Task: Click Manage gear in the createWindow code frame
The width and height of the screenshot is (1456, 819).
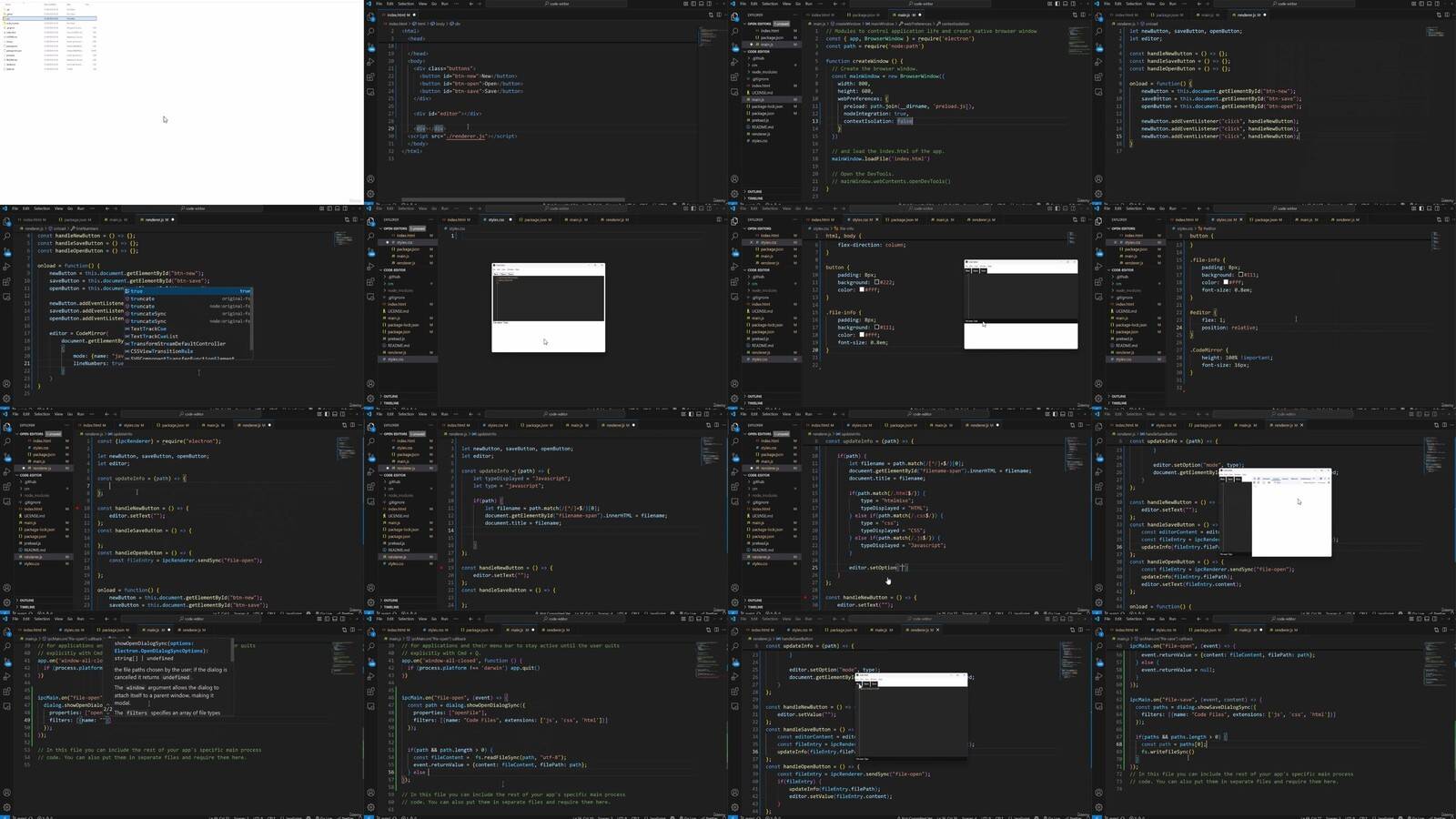Action: point(734,193)
